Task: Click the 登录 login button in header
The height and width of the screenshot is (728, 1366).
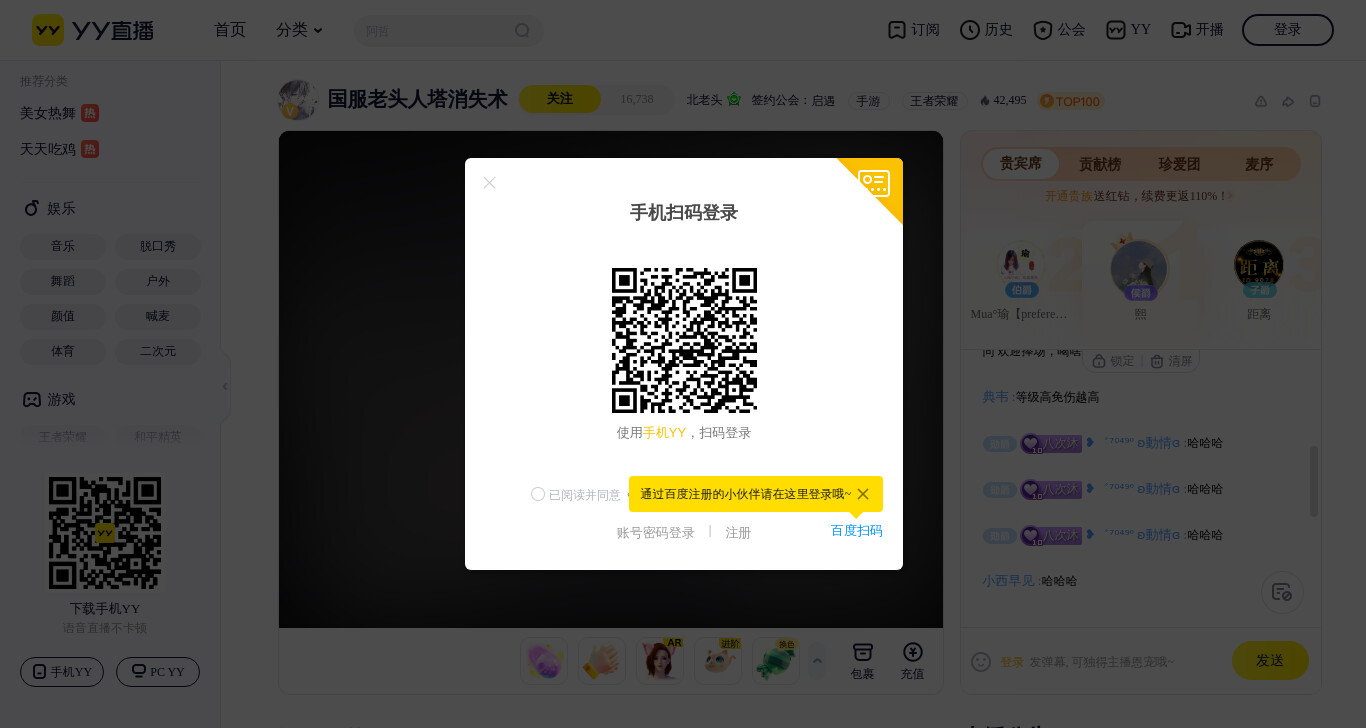Action: 1287,30
